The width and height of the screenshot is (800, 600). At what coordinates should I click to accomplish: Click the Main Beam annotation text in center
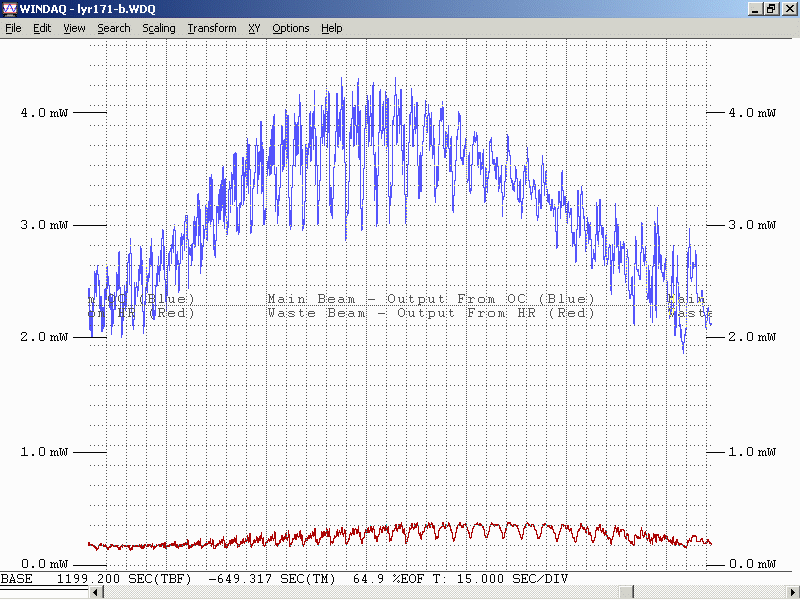431,299
